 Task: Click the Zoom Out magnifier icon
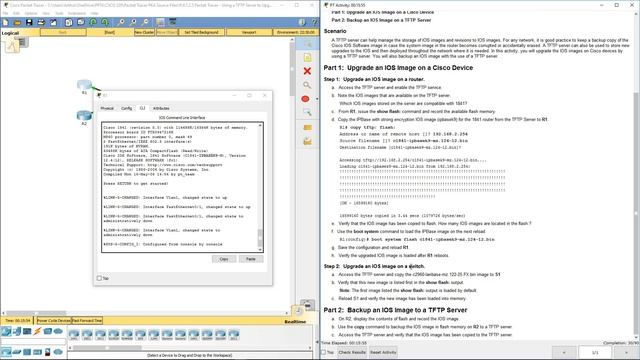[145, 22]
